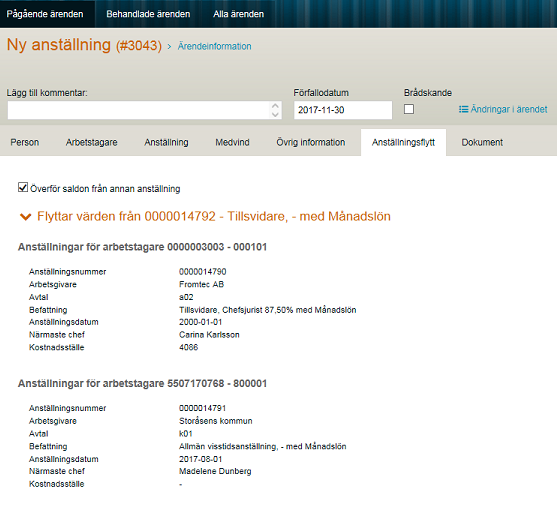Open the Medvind tab
The height and width of the screenshot is (505, 557).
[x=232, y=142]
